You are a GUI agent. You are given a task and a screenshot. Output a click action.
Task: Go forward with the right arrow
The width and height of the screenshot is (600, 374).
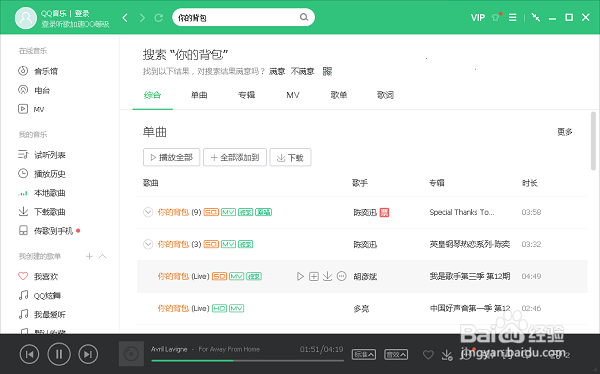coord(142,18)
